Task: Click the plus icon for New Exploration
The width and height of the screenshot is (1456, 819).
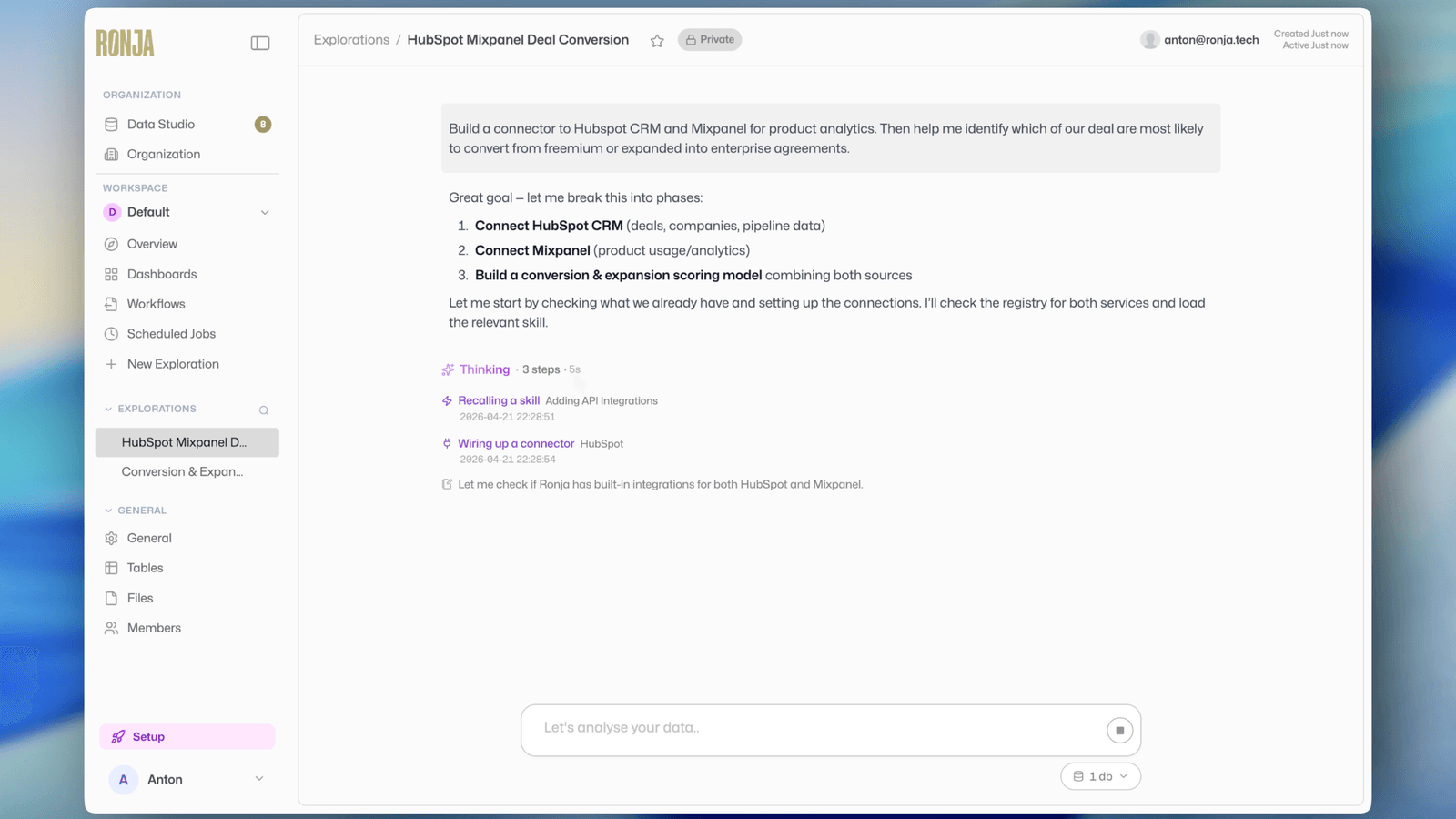Action: click(111, 364)
